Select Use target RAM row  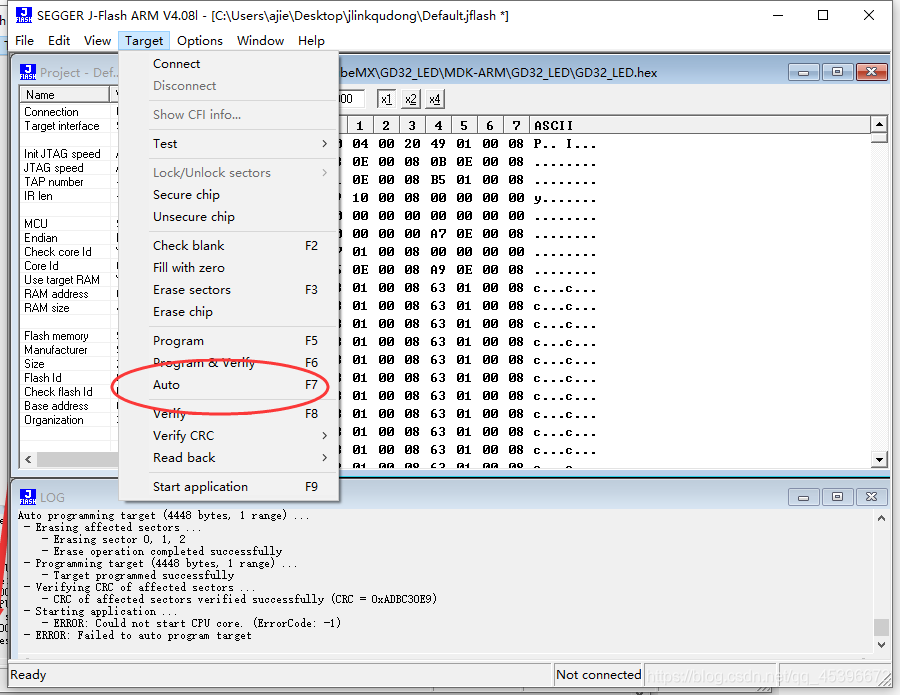tap(69, 280)
